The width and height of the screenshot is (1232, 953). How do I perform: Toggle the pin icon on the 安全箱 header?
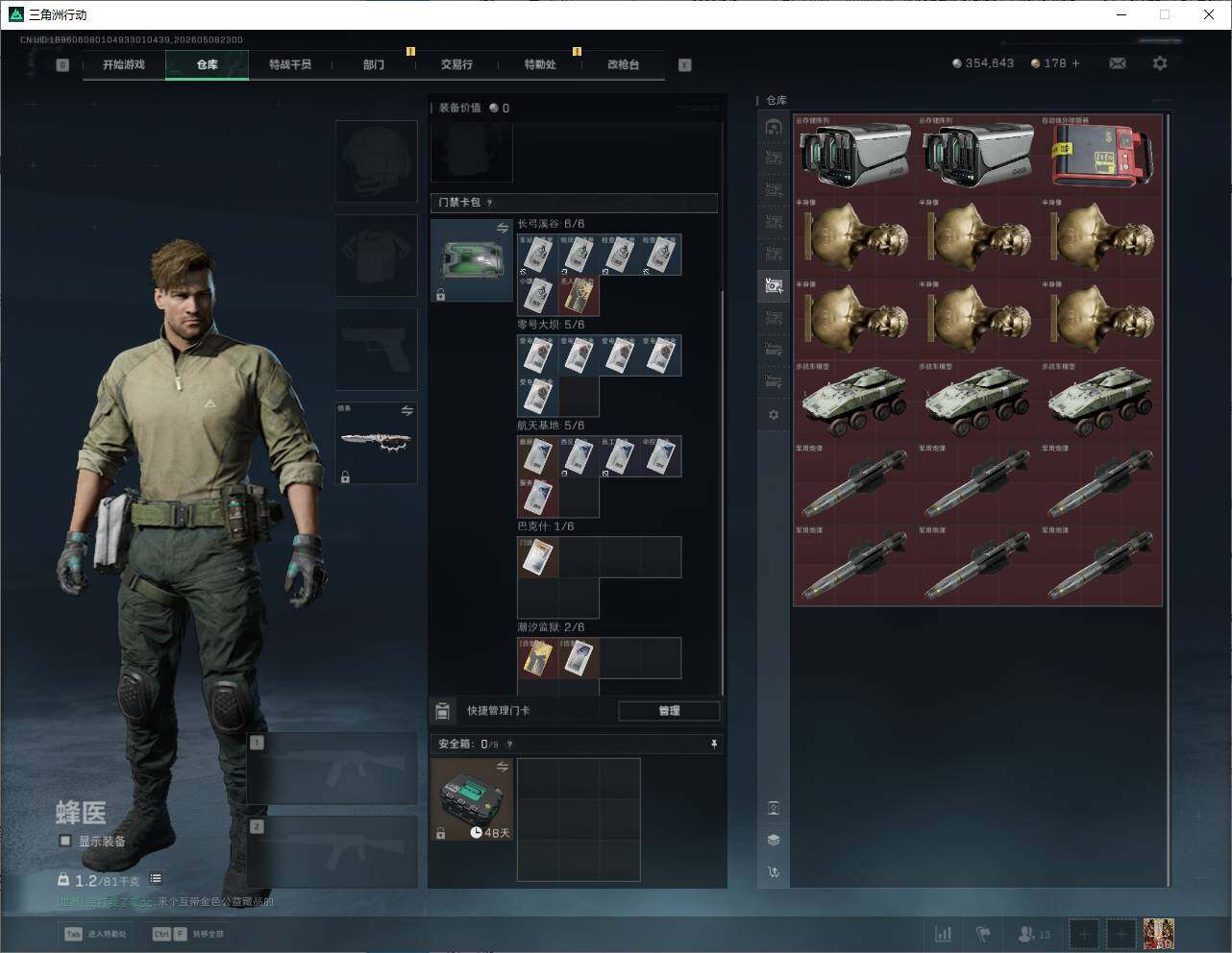pos(713,744)
